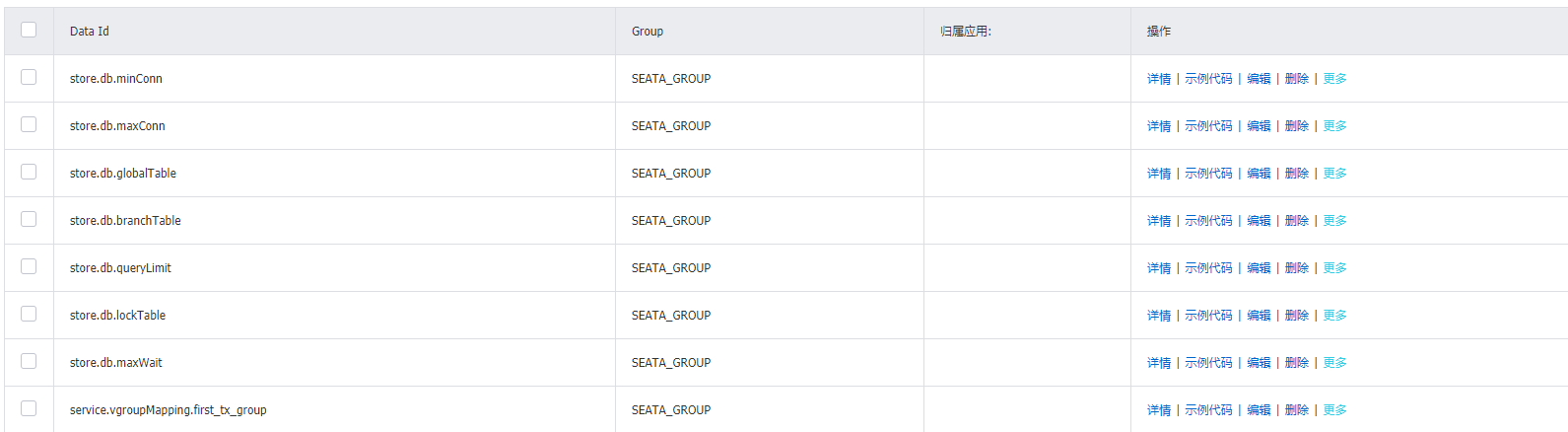Click the Data Id column header
This screenshot has height=432, width=1568.
pyautogui.click(x=90, y=32)
